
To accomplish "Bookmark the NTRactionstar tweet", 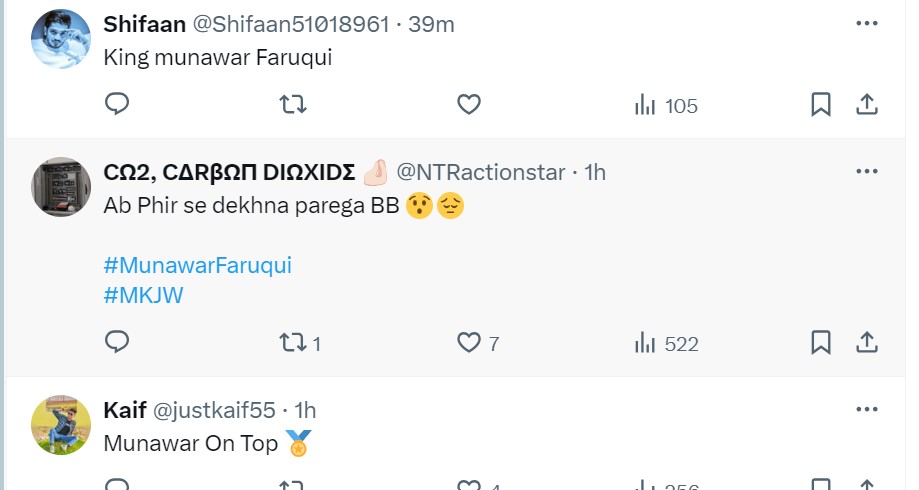I will click(x=821, y=343).
